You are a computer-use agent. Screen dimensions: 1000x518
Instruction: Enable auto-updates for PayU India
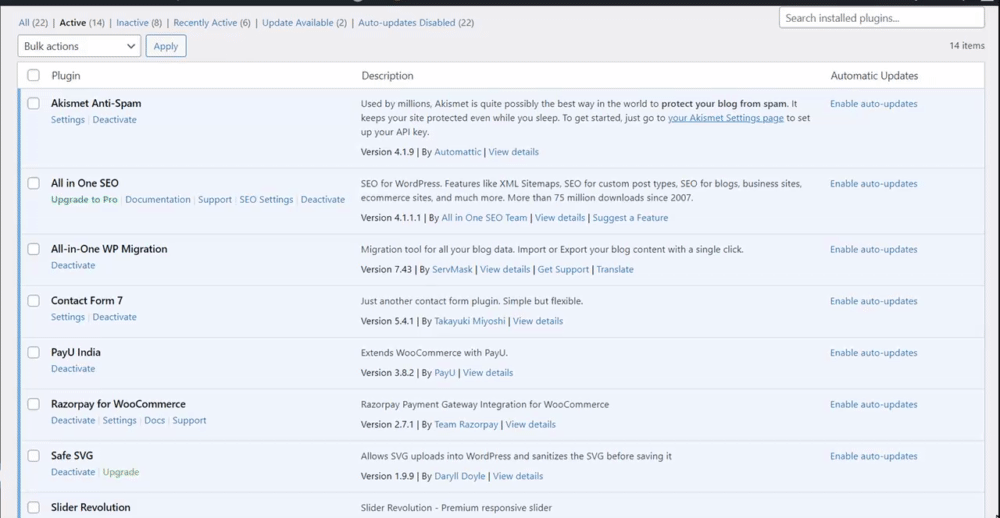click(874, 353)
